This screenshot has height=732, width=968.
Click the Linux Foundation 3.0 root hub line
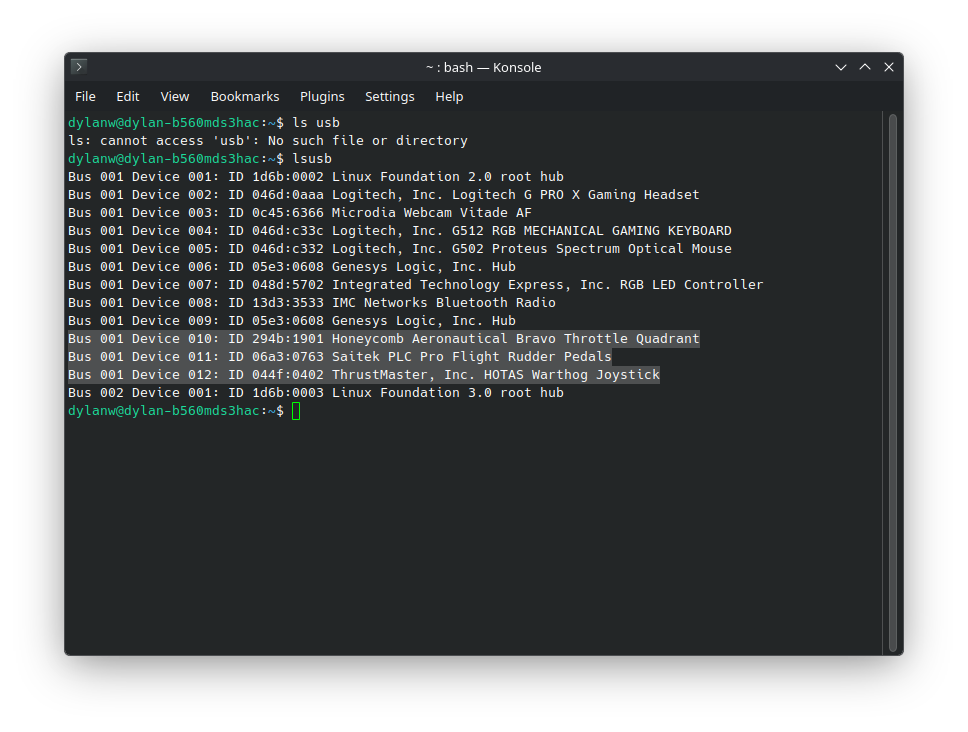click(315, 393)
